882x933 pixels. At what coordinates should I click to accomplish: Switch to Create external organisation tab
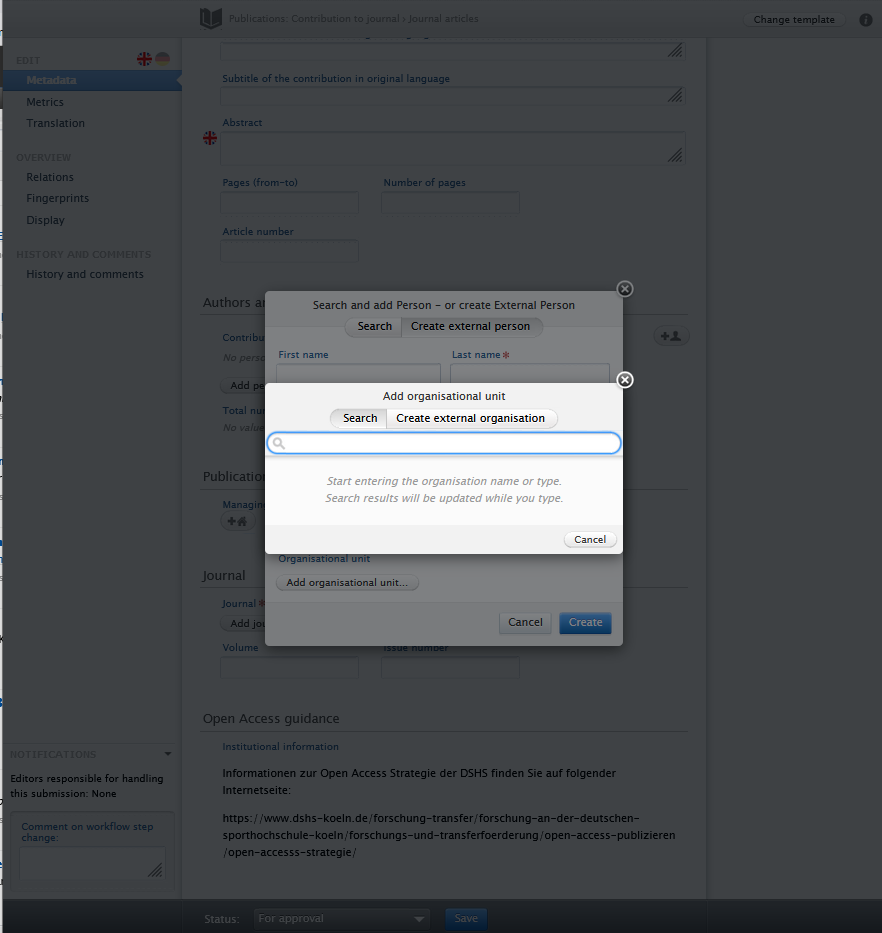471,418
